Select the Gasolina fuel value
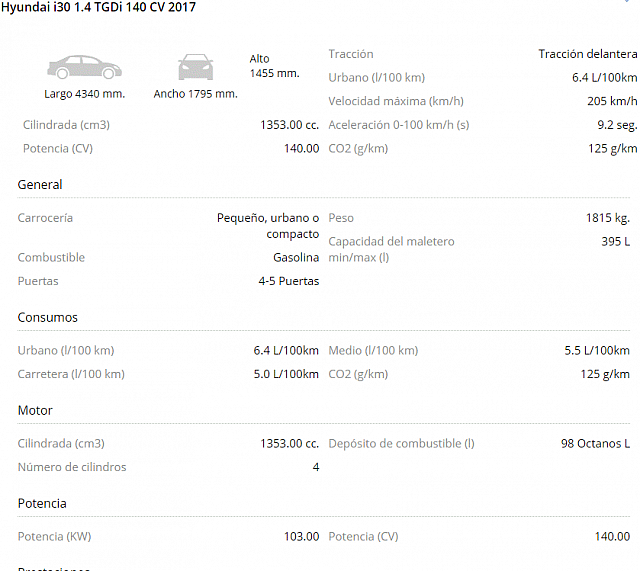The height and width of the screenshot is (571, 640). click(x=296, y=258)
